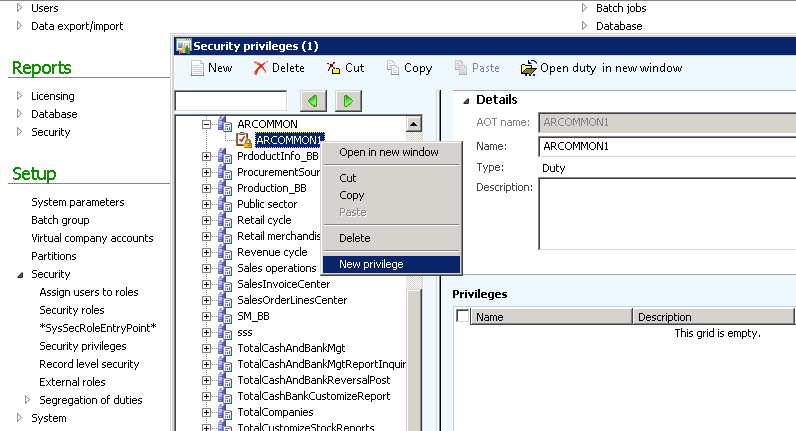
Task: Collapse the Details section
Action: click(x=466, y=101)
